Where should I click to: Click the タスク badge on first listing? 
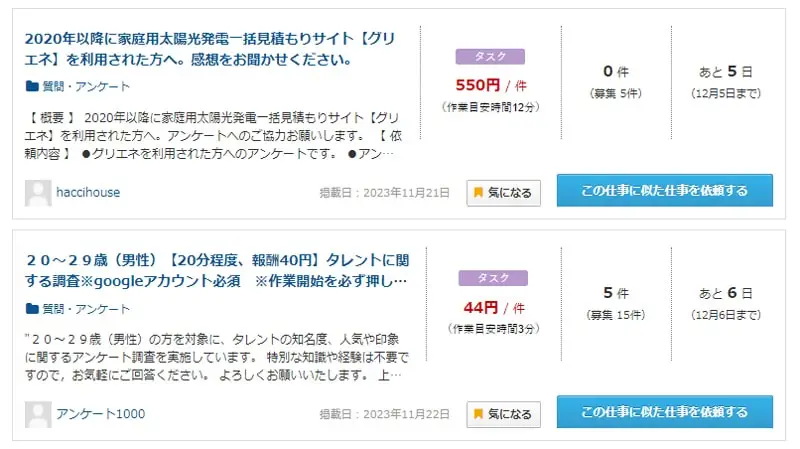[x=490, y=57]
